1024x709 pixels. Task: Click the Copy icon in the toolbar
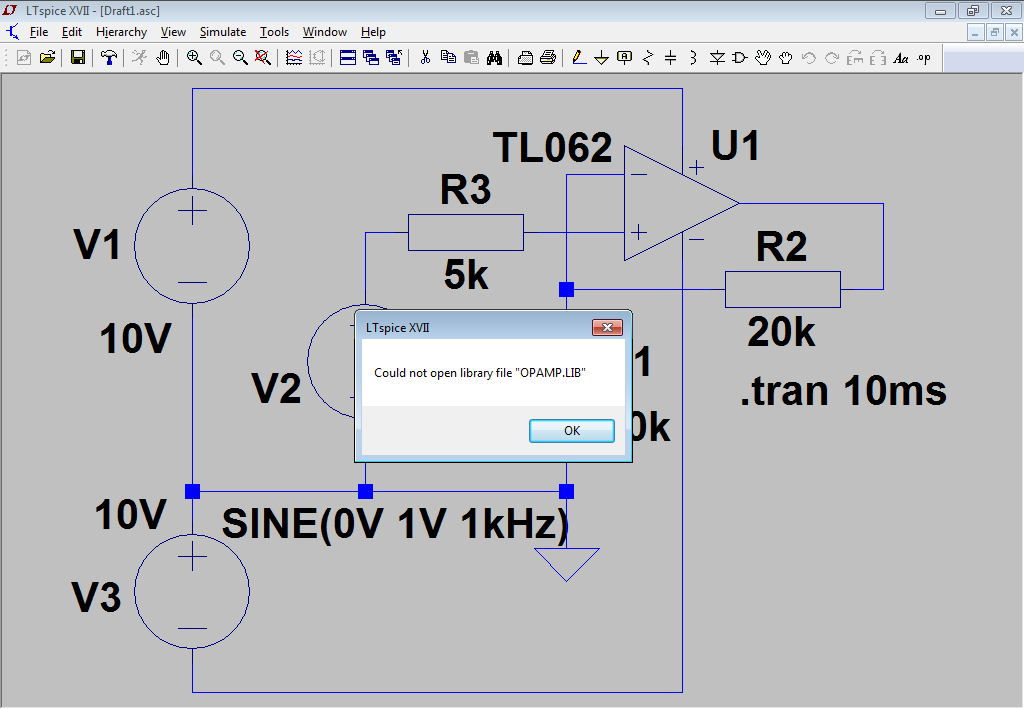(448, 58)
